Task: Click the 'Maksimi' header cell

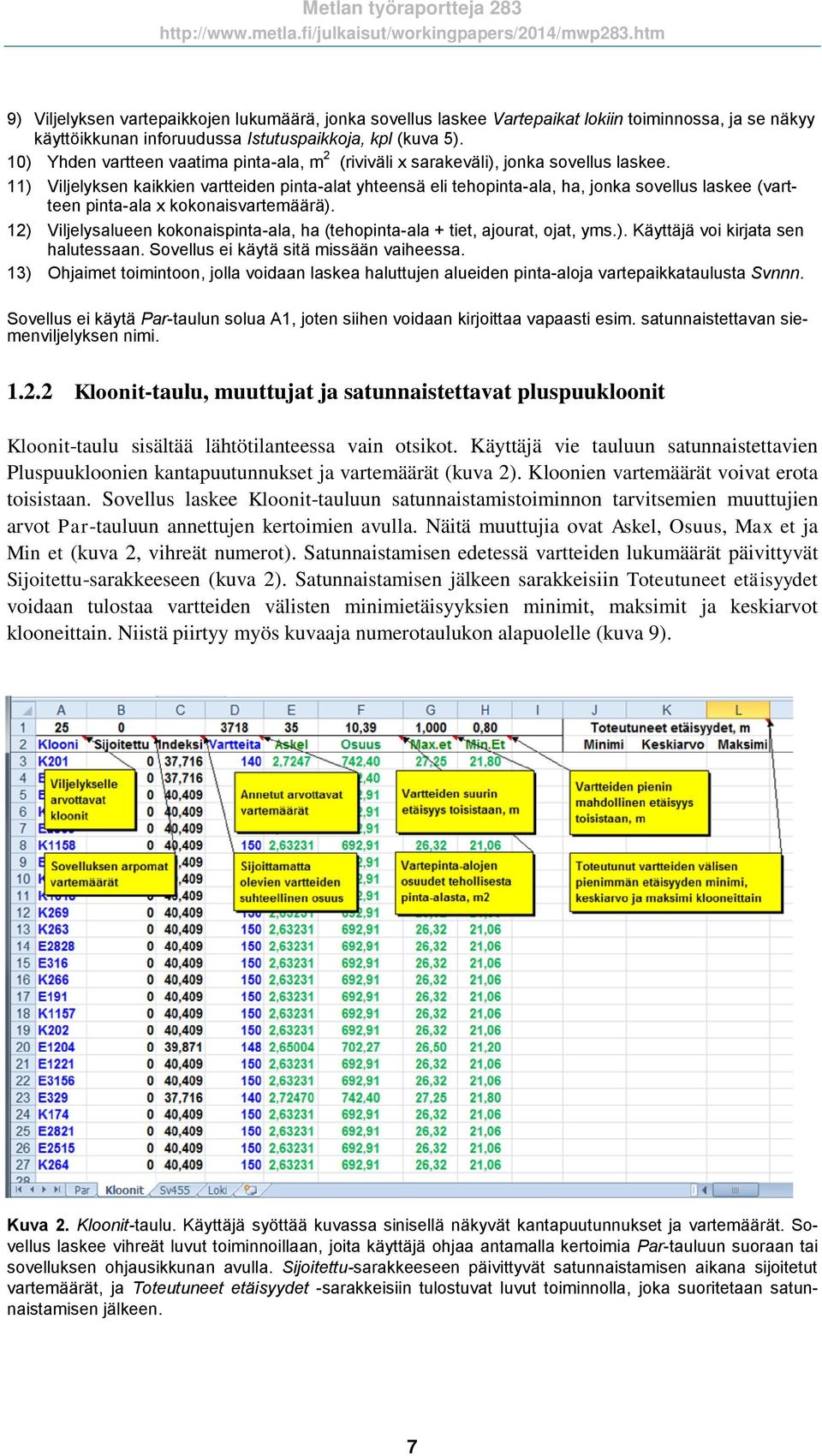Action: [738, 744]
